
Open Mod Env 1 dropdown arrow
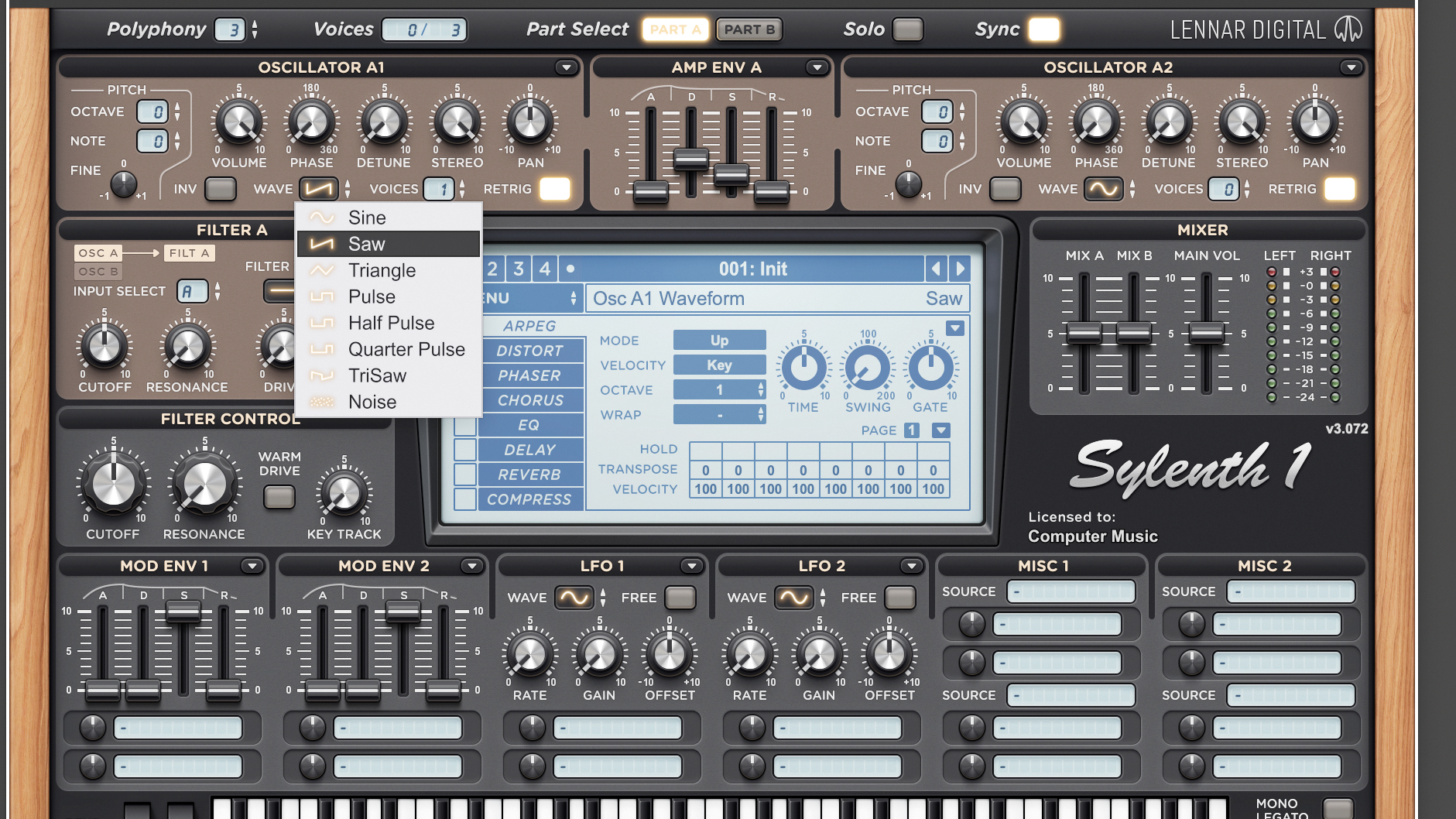click(x=252, y=566)
